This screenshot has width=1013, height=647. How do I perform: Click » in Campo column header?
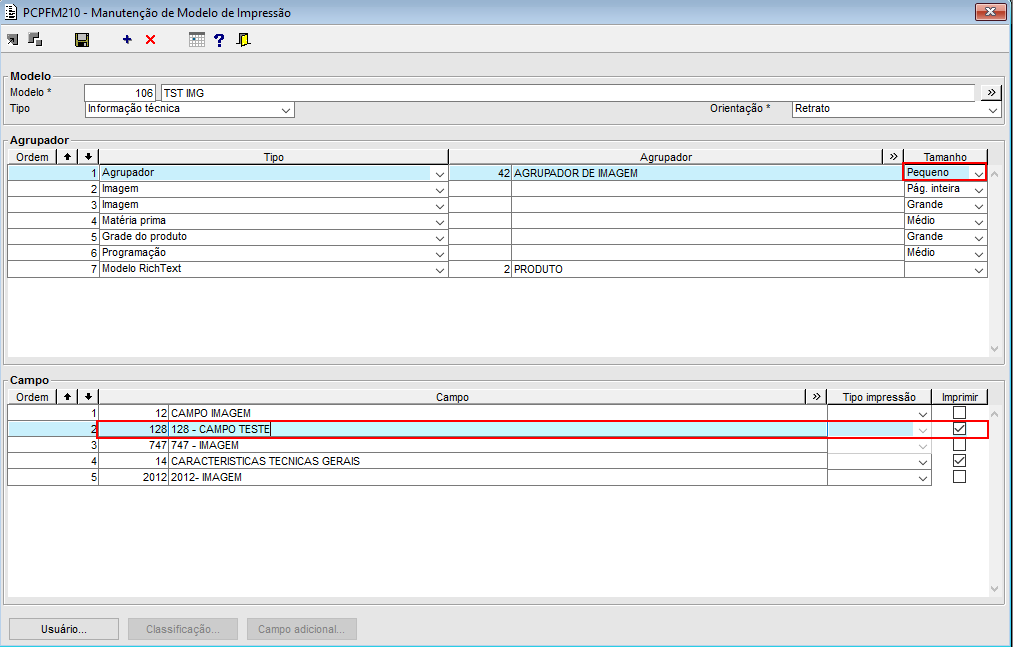click(816, 396)
